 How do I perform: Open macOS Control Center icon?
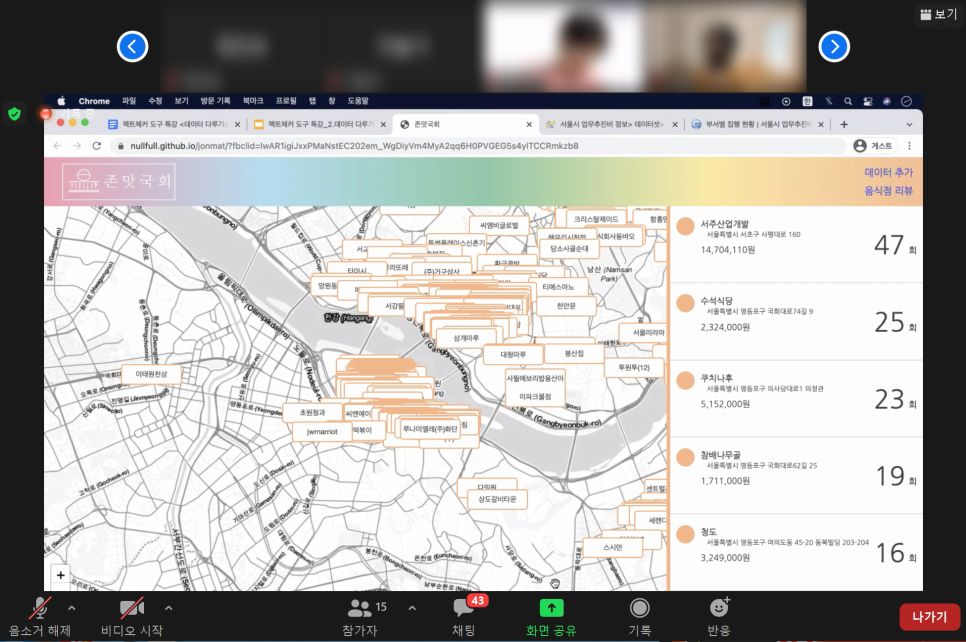[867, 101]
